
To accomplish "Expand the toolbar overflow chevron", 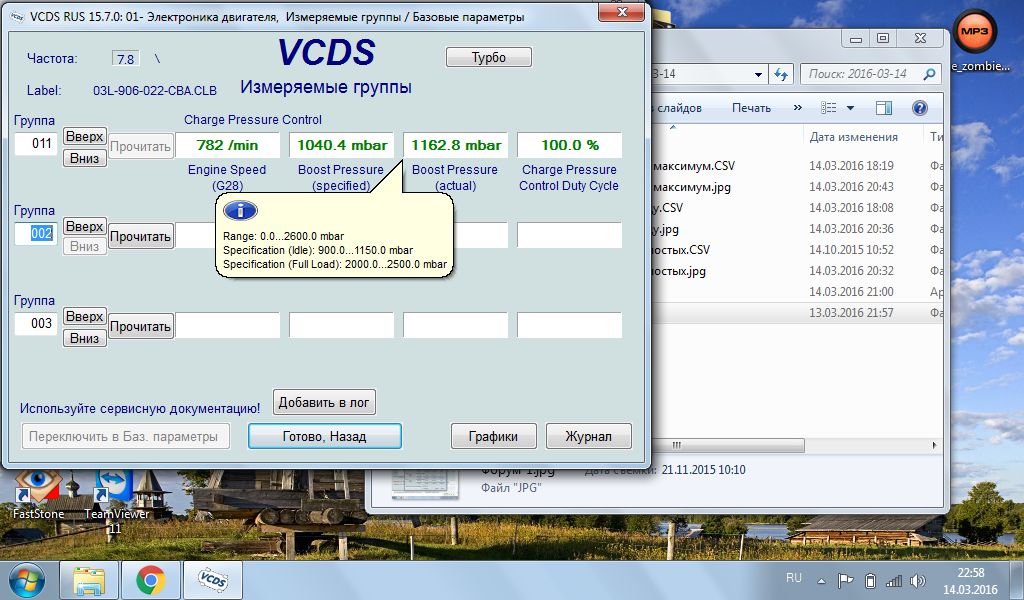I will click(x=797, y=108).
